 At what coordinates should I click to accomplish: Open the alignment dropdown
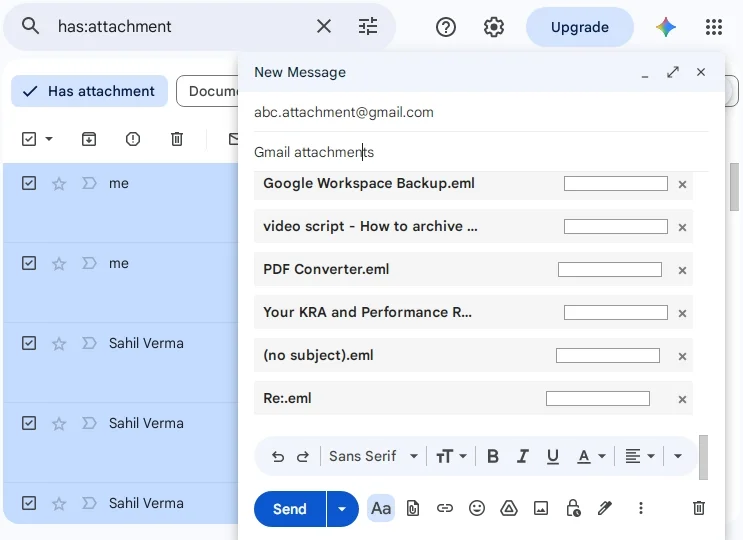pyautogui.click(x=640, y=457)
